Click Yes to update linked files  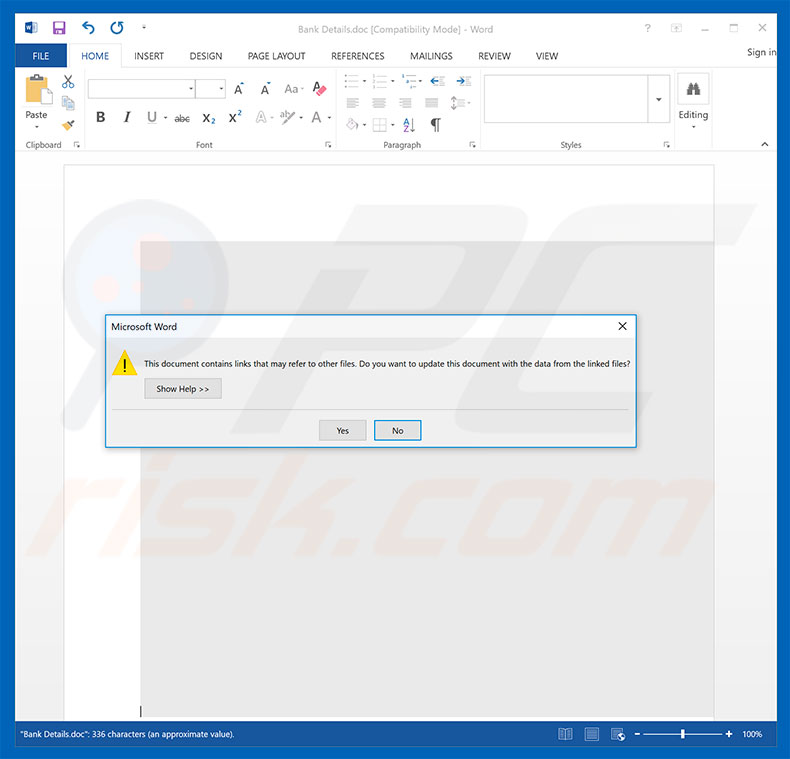343,430
